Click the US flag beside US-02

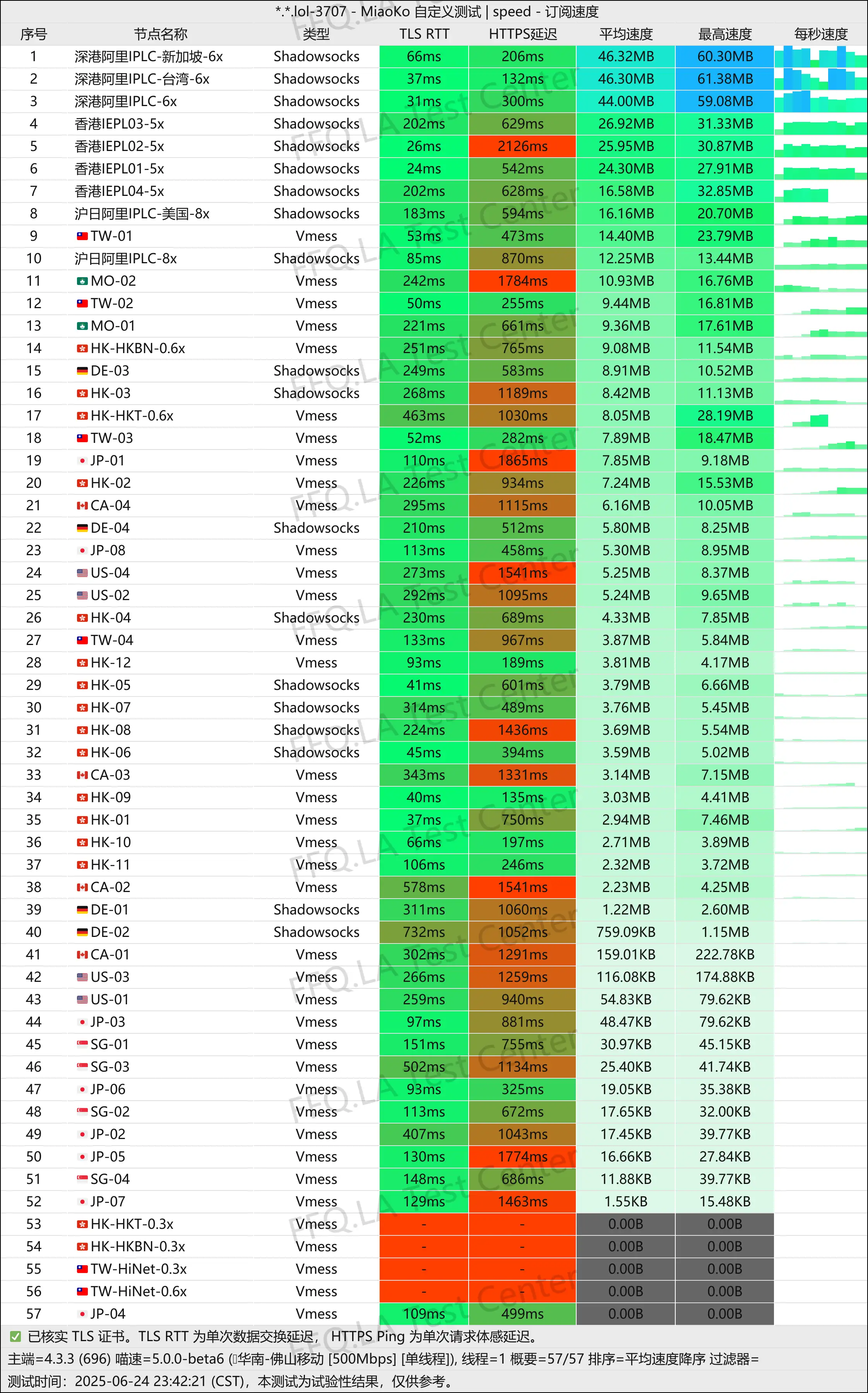[x=82, y=595]
